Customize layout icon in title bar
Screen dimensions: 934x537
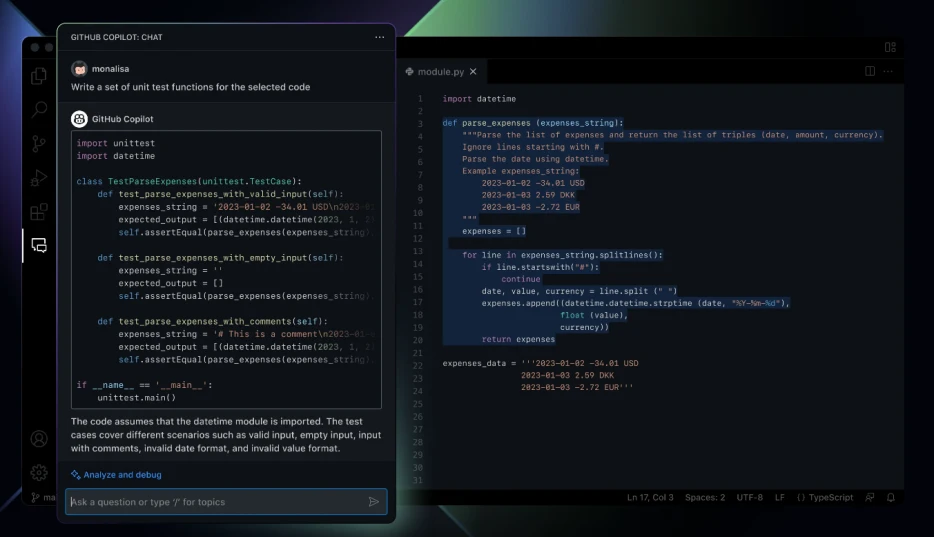(891, 47)
